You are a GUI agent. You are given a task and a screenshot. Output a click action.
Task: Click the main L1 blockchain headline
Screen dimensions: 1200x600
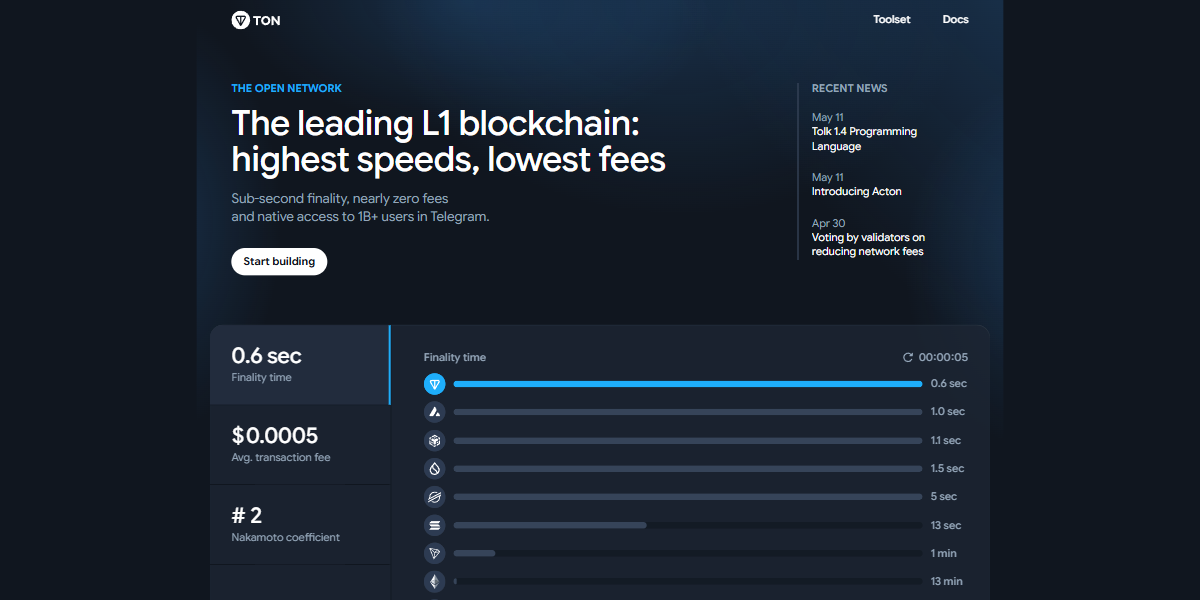tap(448, 141)
